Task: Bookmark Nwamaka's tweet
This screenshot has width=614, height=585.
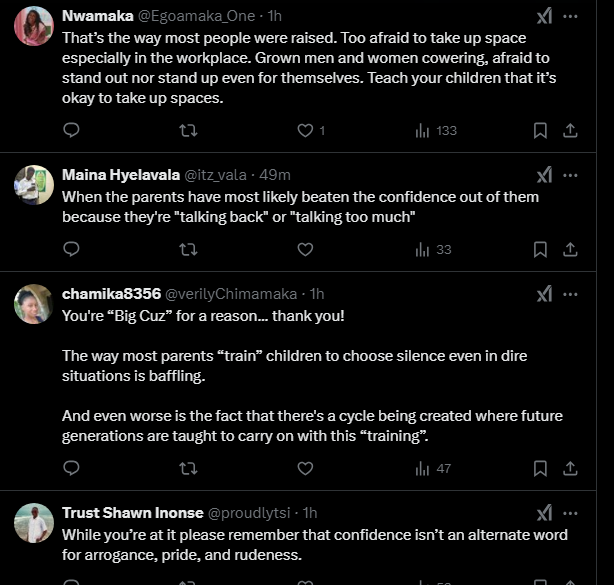Action: pos(540,130)
